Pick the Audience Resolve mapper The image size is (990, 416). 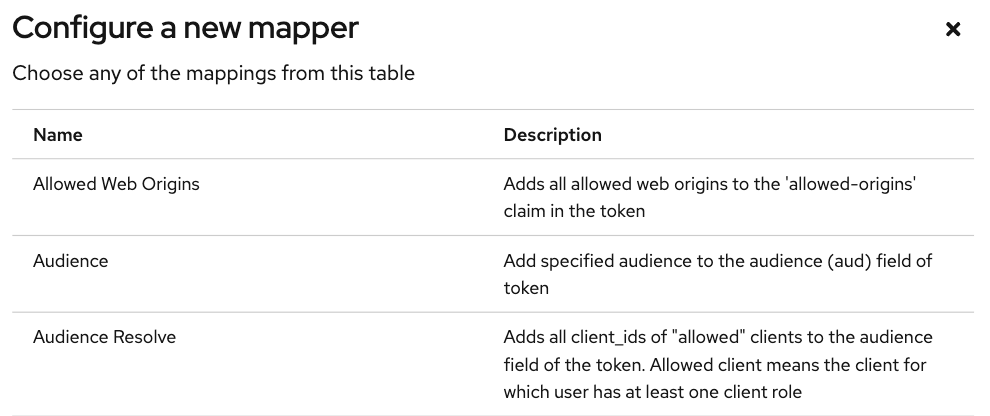(104, 337)
